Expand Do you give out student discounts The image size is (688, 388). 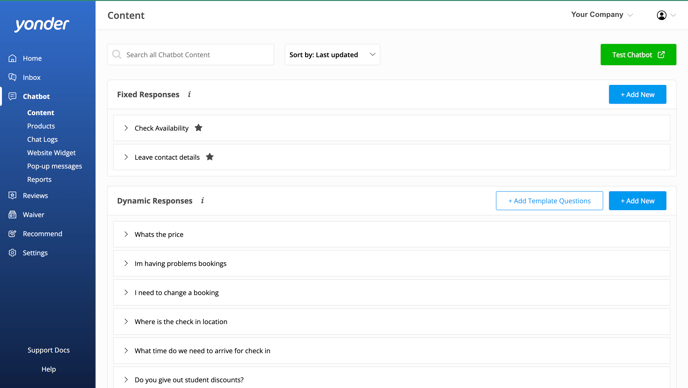pos(126,380)
